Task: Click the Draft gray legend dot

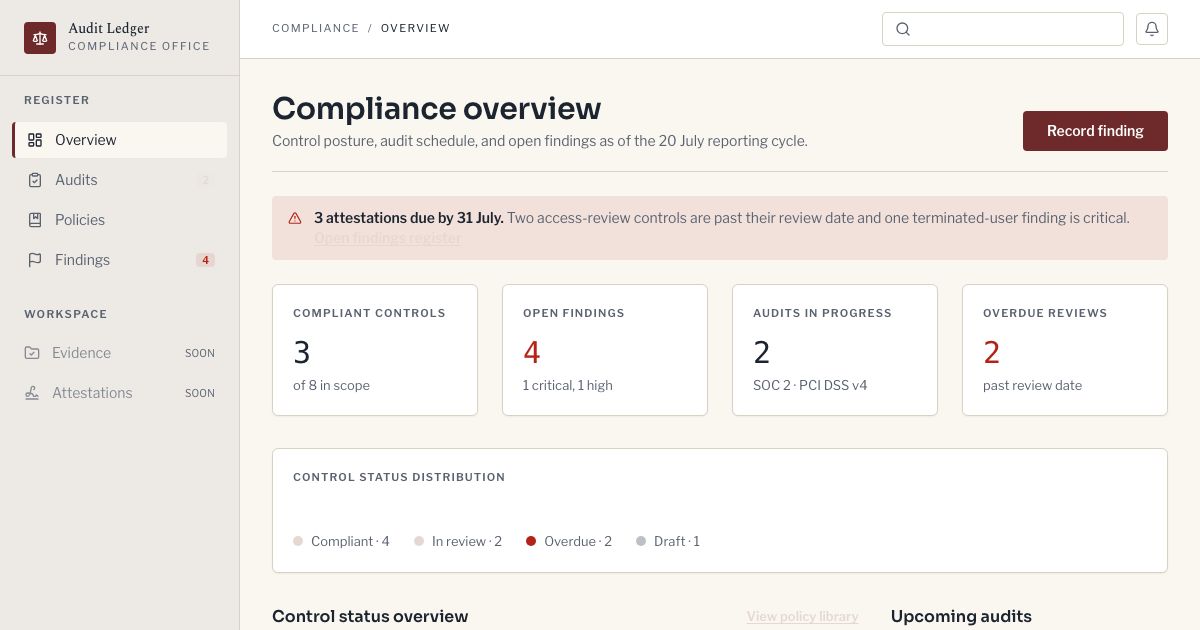Action: [641, 541]
